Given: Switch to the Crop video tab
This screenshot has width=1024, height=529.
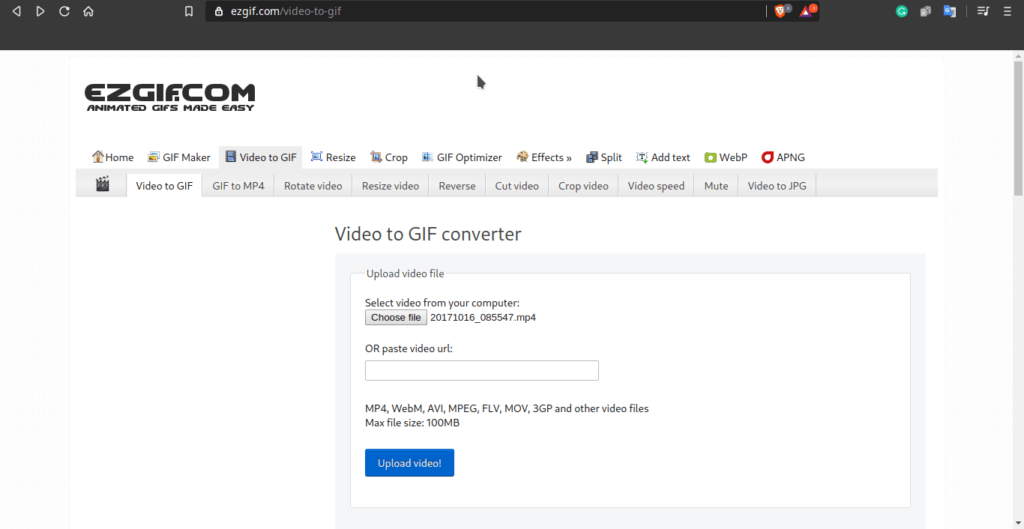Looking at the screenshot, I should (x=583, y=185).
